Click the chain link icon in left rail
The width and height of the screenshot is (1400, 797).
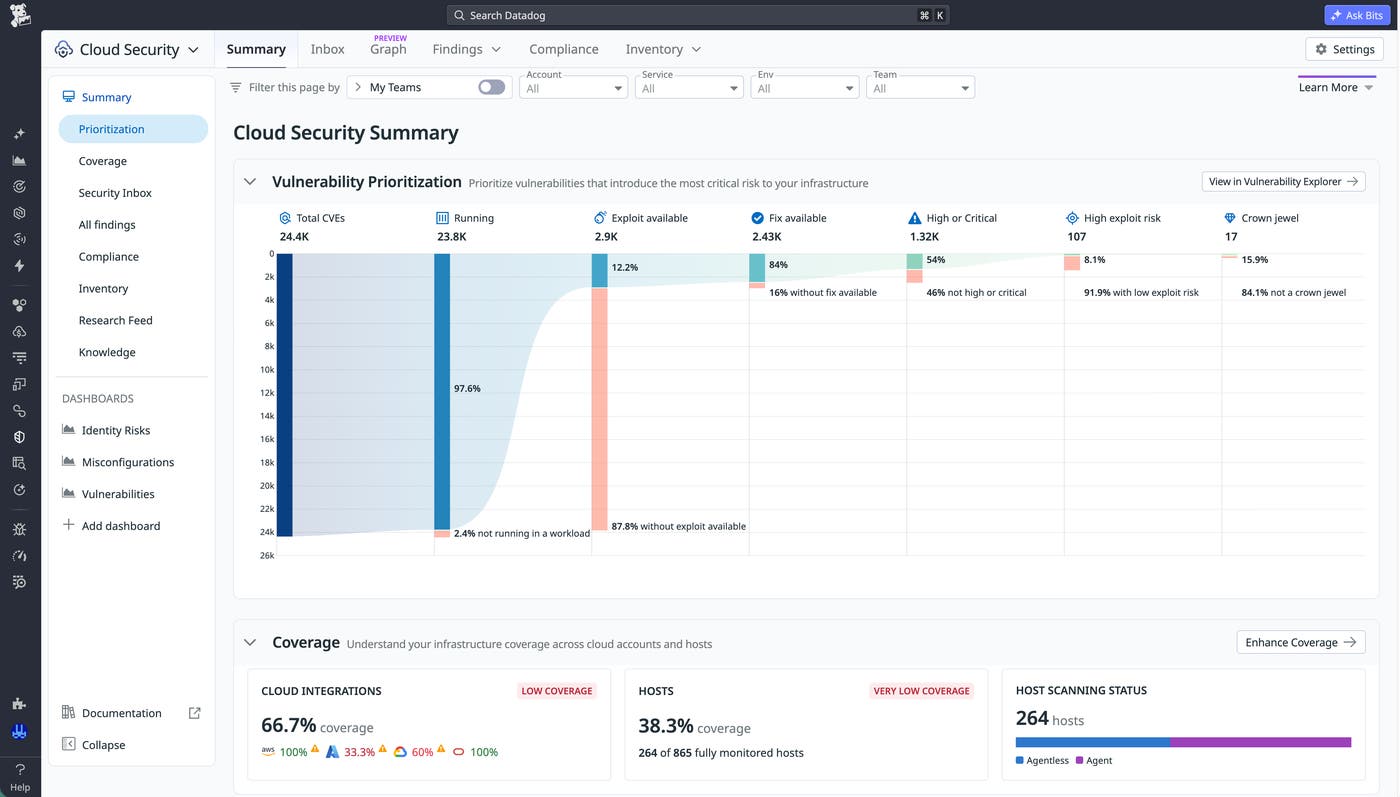pos(19,411)
